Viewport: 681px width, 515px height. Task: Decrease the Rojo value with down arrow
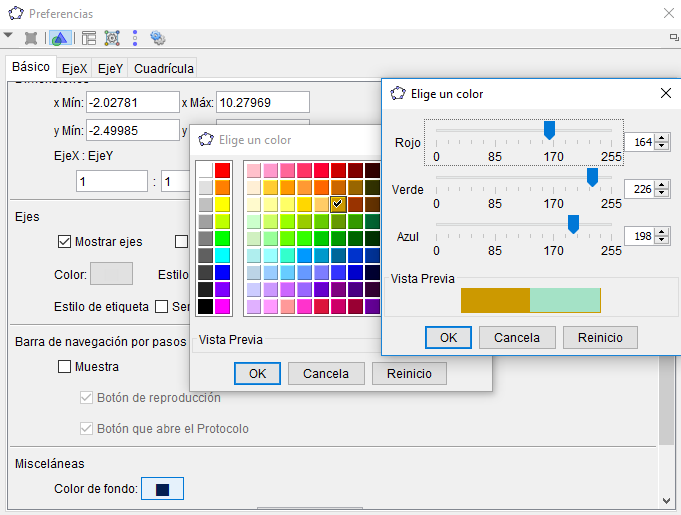(x=661, y=145)
